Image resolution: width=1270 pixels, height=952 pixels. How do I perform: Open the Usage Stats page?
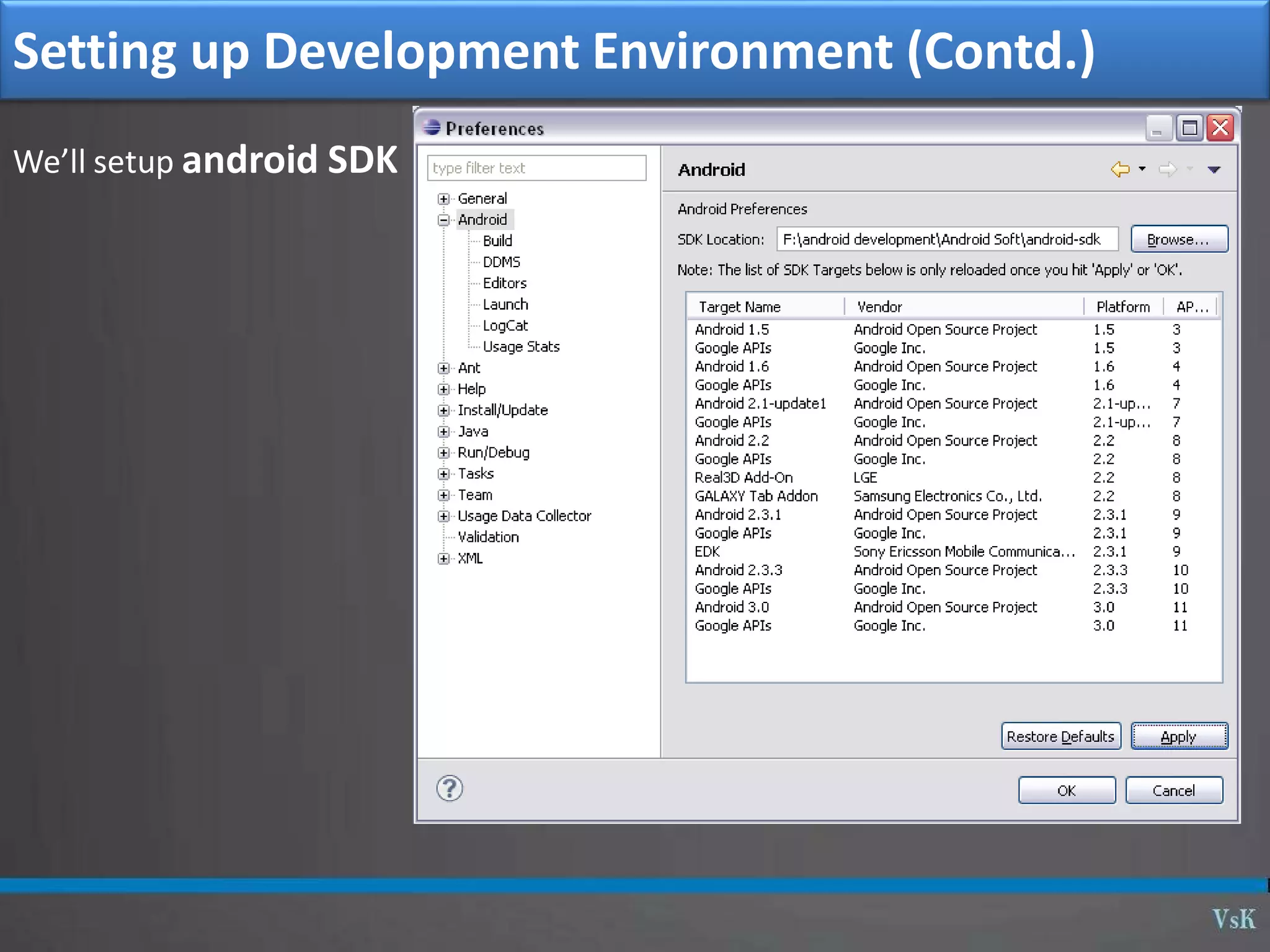click(521, 346)
